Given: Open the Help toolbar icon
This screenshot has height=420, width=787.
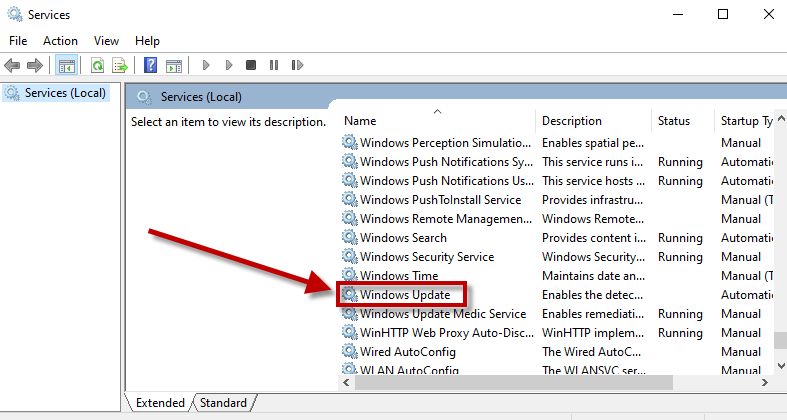Looking at the screenshot, I should (150, 65).
